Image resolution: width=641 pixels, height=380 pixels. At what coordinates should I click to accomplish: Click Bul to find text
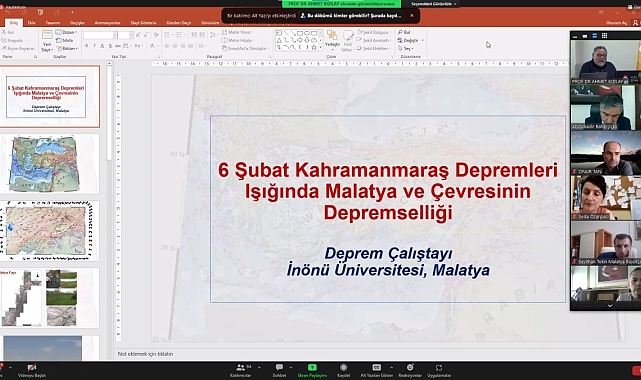(404, 32)
